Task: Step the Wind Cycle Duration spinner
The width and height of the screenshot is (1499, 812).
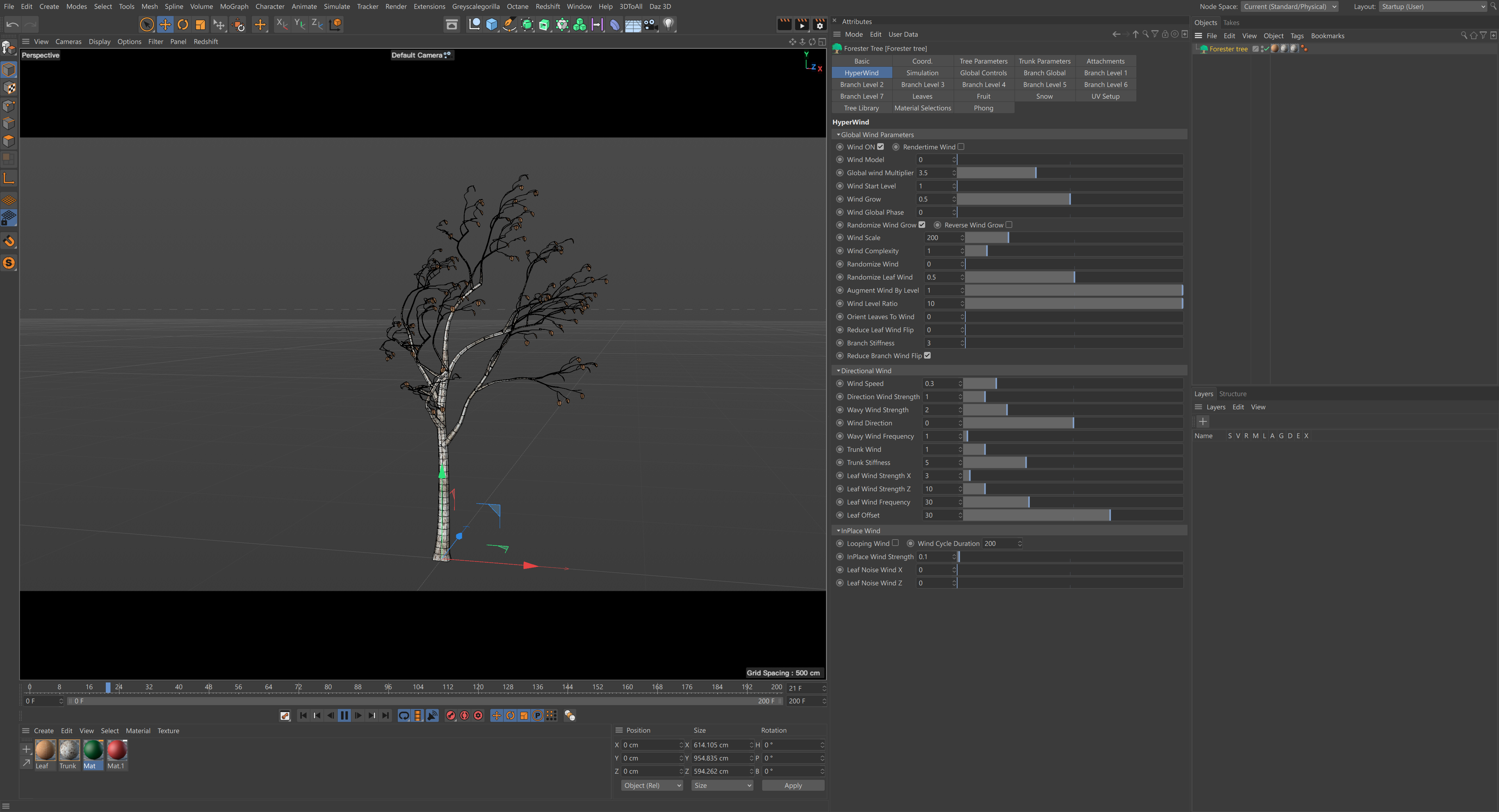Action: [x=1020, y=543]
